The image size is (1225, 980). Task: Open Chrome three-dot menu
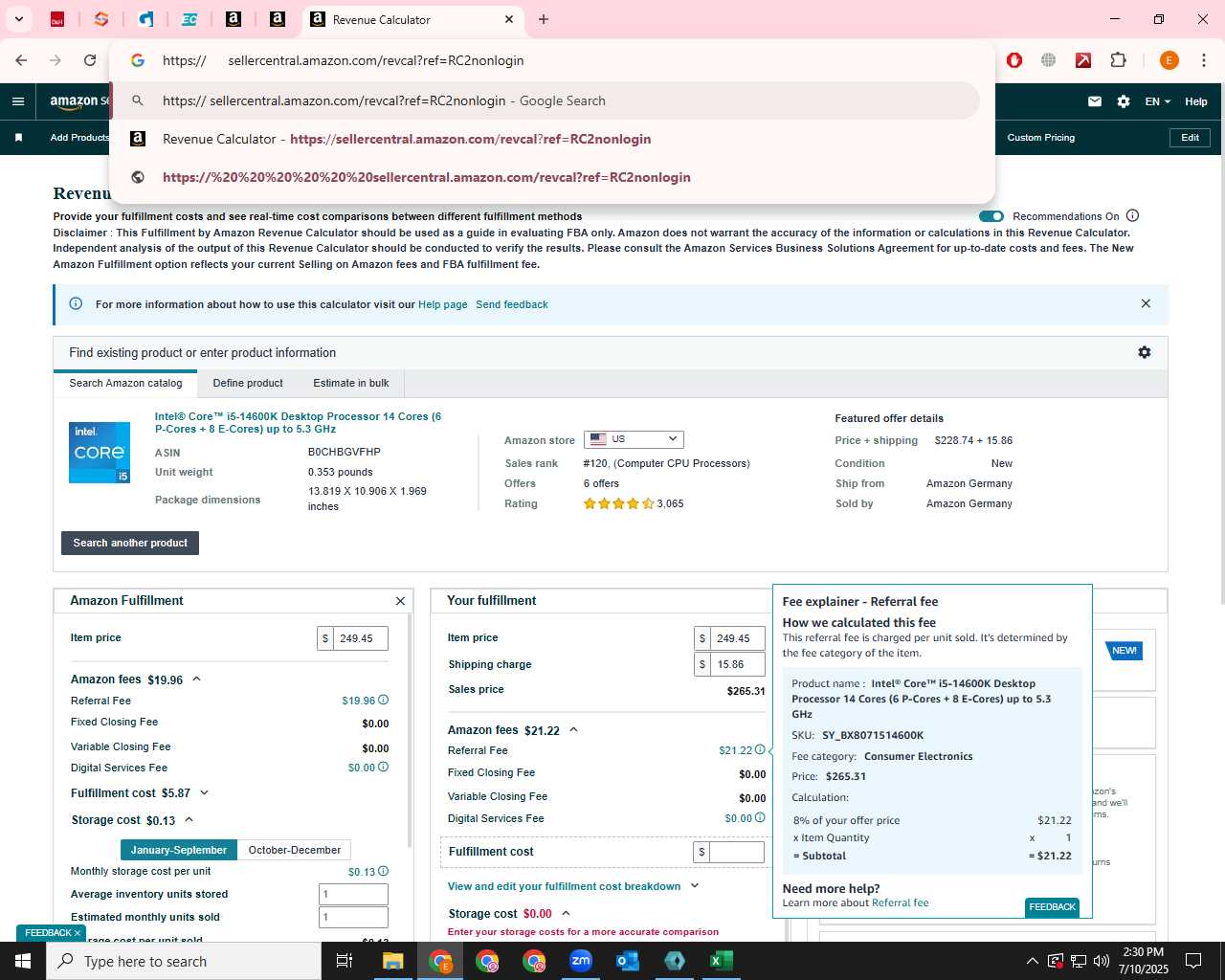(1203, 60)
